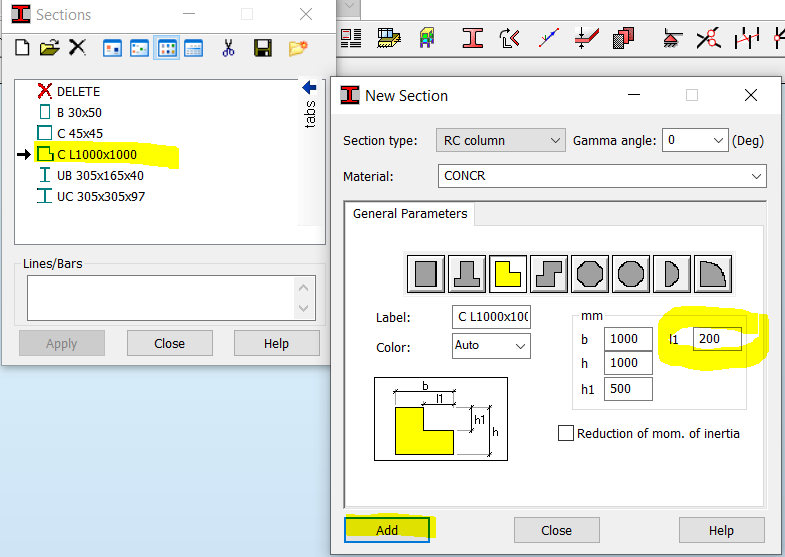The image size is (785, 557).
Task: Click the b dimension field
Action: [628, 339]
